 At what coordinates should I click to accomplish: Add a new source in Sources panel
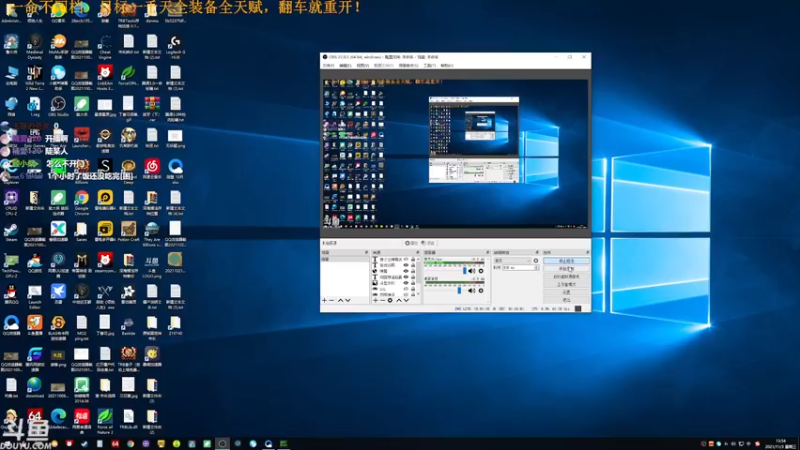[x=376, y=300]
